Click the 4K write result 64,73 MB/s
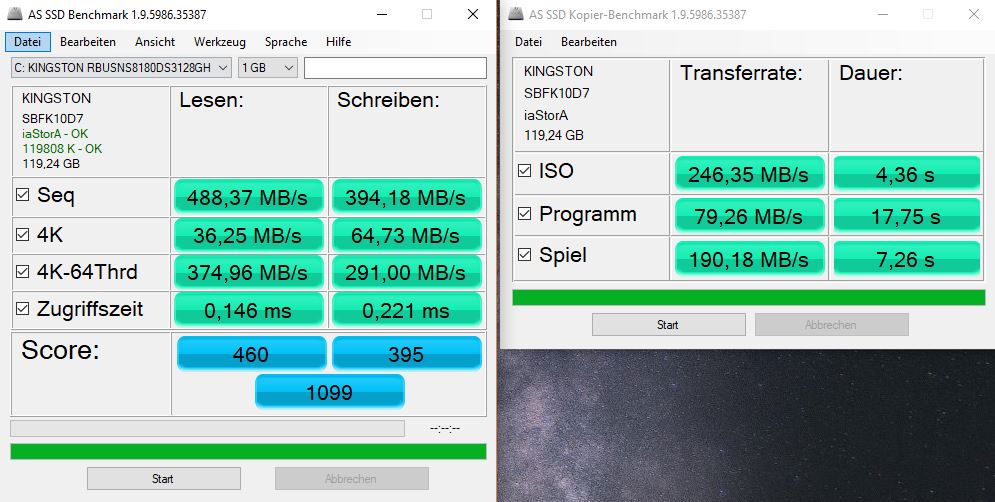The width and height of the screenshot is (995, 502). [406, 235]
